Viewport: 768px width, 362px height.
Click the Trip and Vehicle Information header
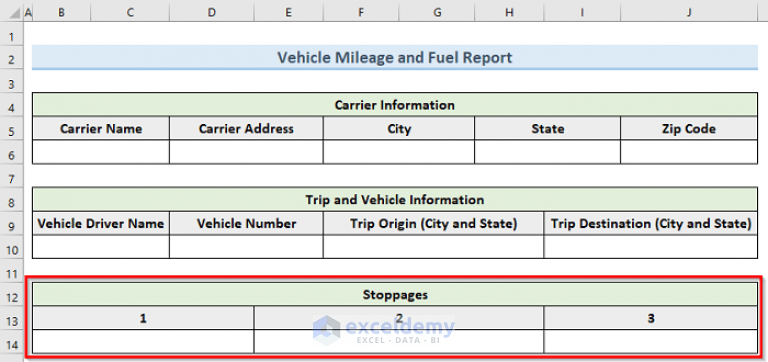pos(395,199)
